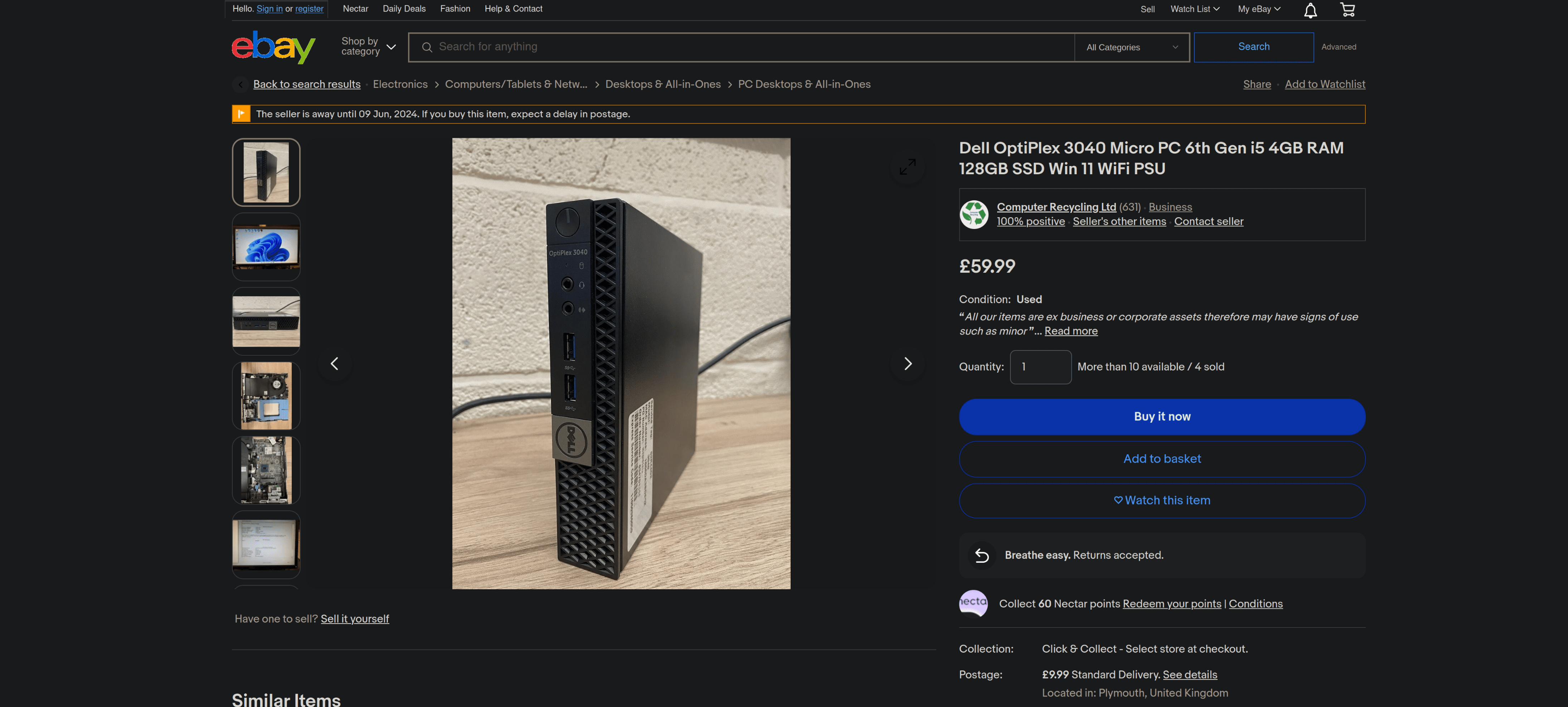Click the blue Search button

pyautogui.click(x=1253, y=47)
